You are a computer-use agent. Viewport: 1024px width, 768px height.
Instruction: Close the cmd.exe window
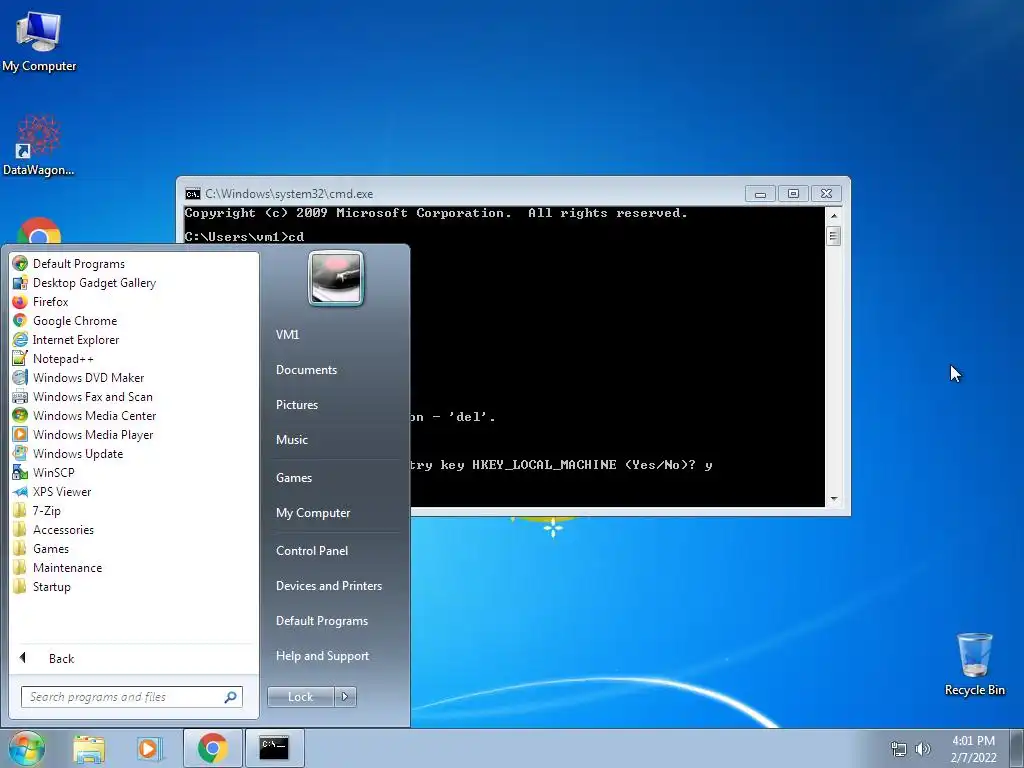826,194
